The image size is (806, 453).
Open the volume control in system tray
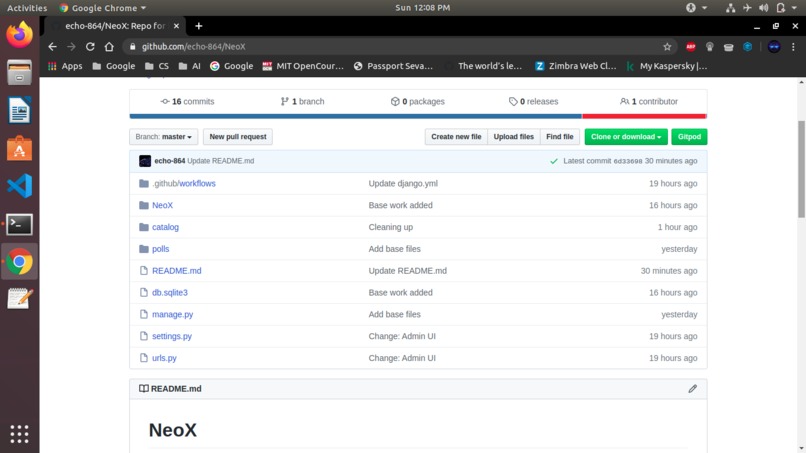point(764,8)
